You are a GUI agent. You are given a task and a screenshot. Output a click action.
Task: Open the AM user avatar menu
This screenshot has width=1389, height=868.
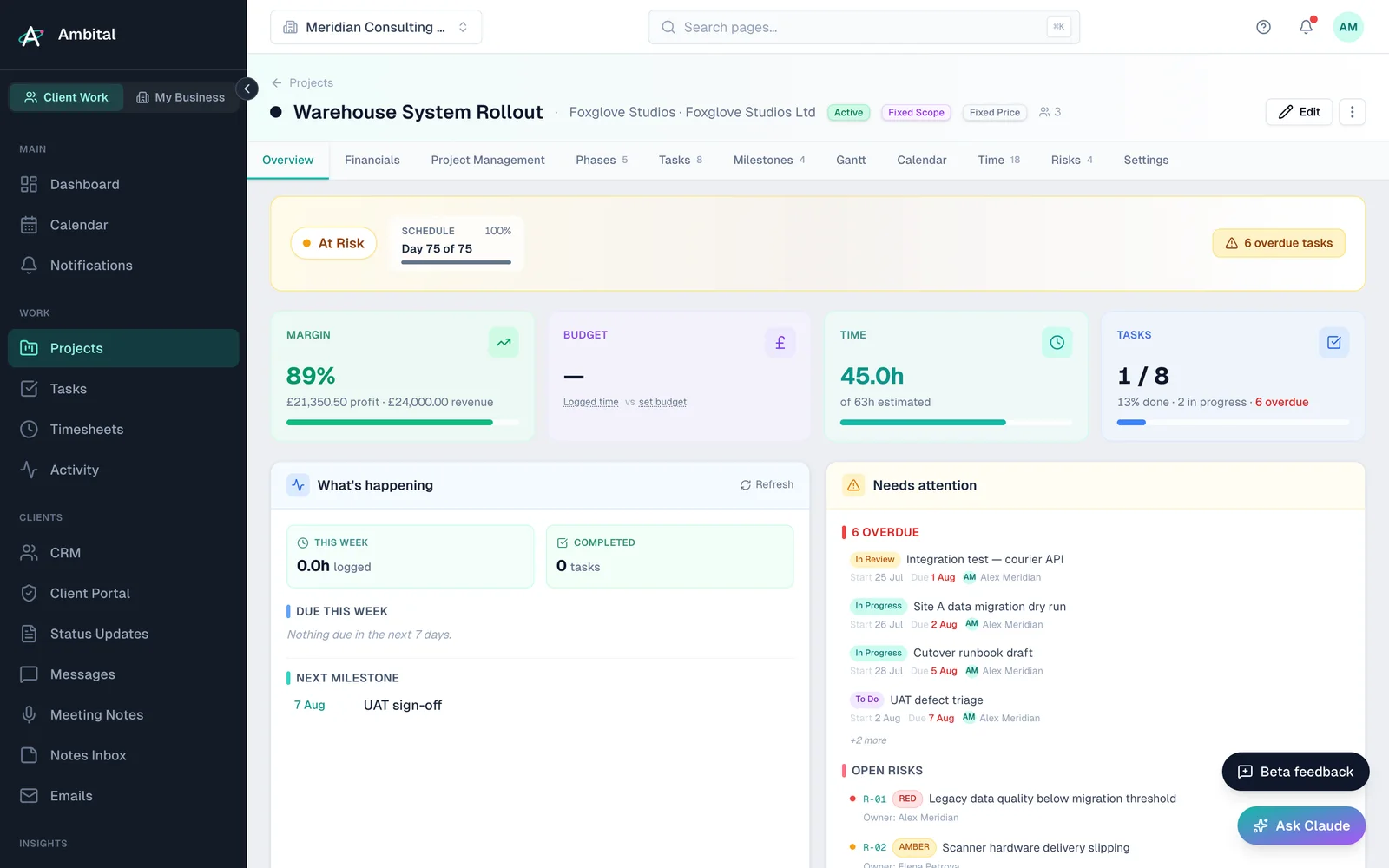coord(1348,27)
